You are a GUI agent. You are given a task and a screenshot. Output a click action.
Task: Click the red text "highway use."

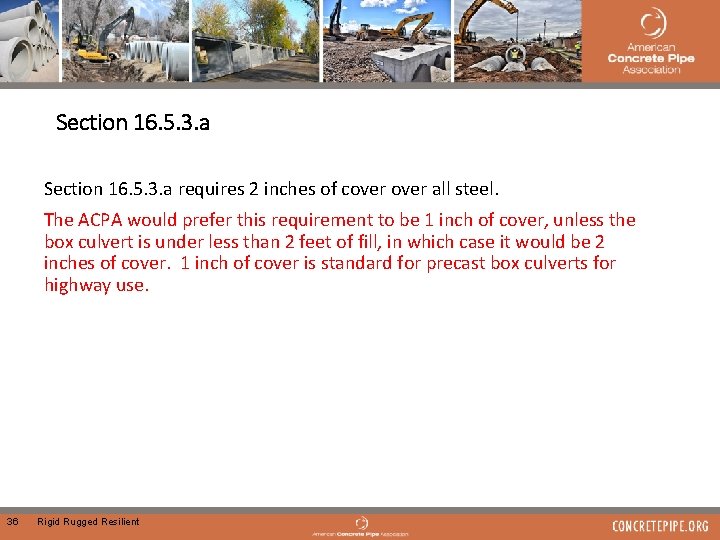point(96,286)
